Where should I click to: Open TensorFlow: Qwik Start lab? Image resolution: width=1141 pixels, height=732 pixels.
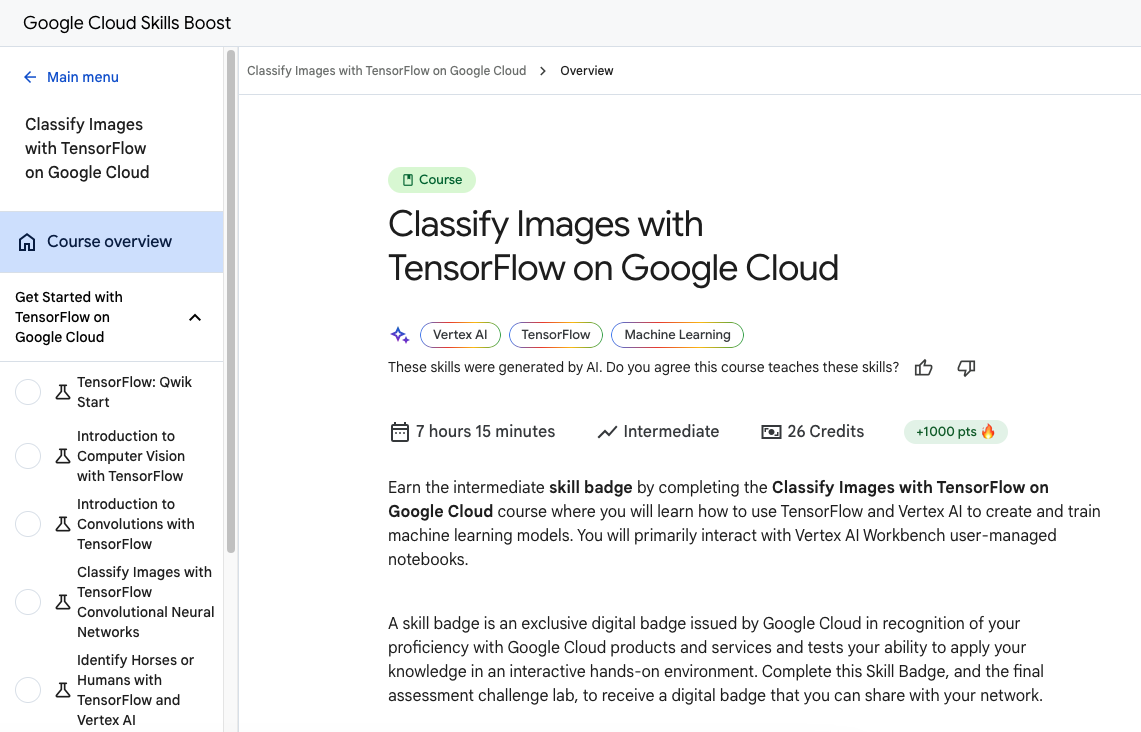135,392
